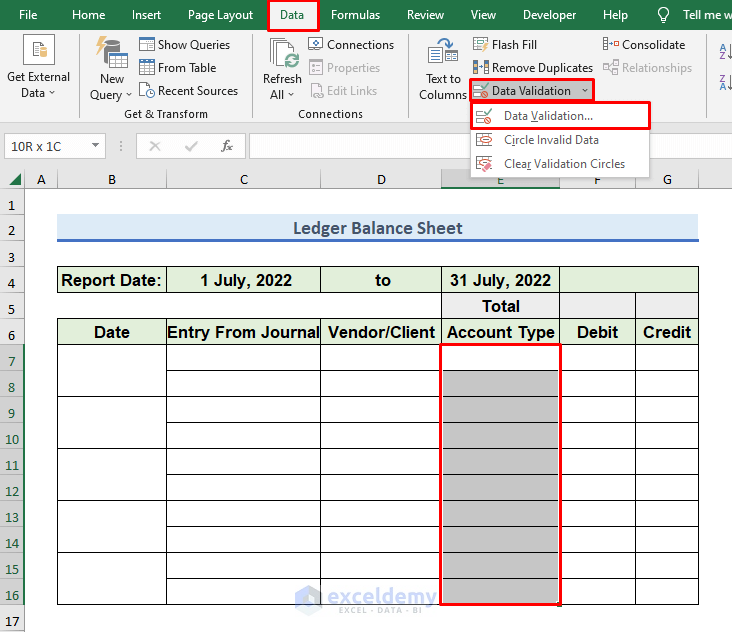Image resolution: width=732 pixels, height=632 pixels.
Task: Click the Refresh All icon
Action: pyautogui.click(x=283, y=53)
